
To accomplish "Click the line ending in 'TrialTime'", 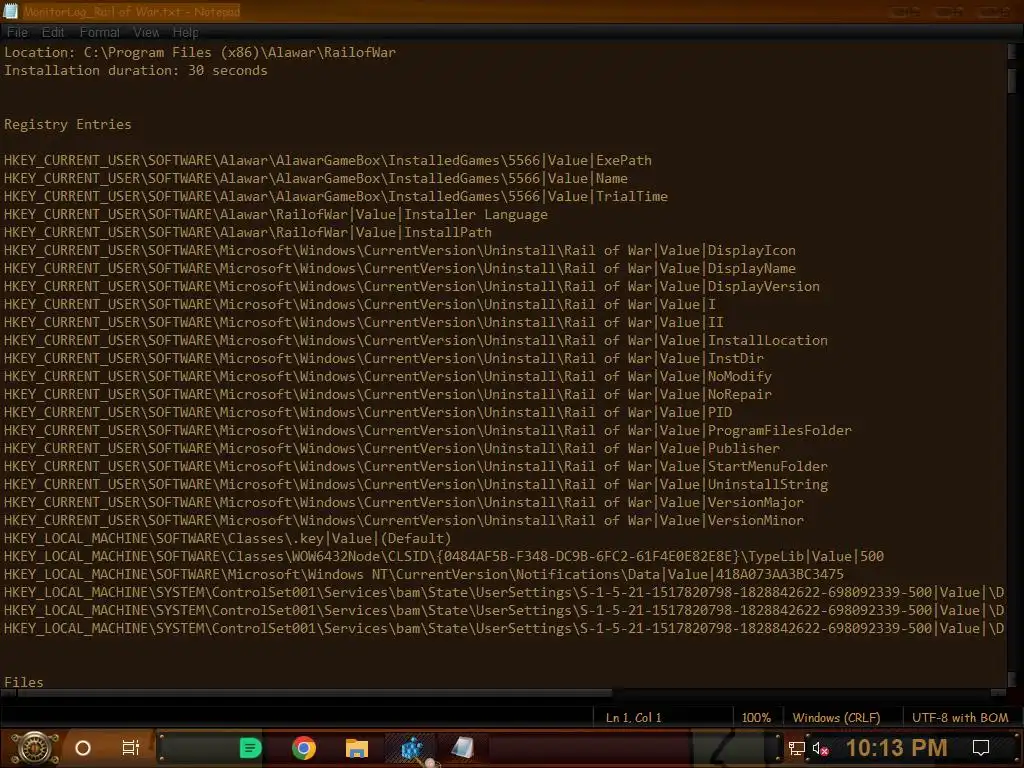I will click(x=336, y=197).
